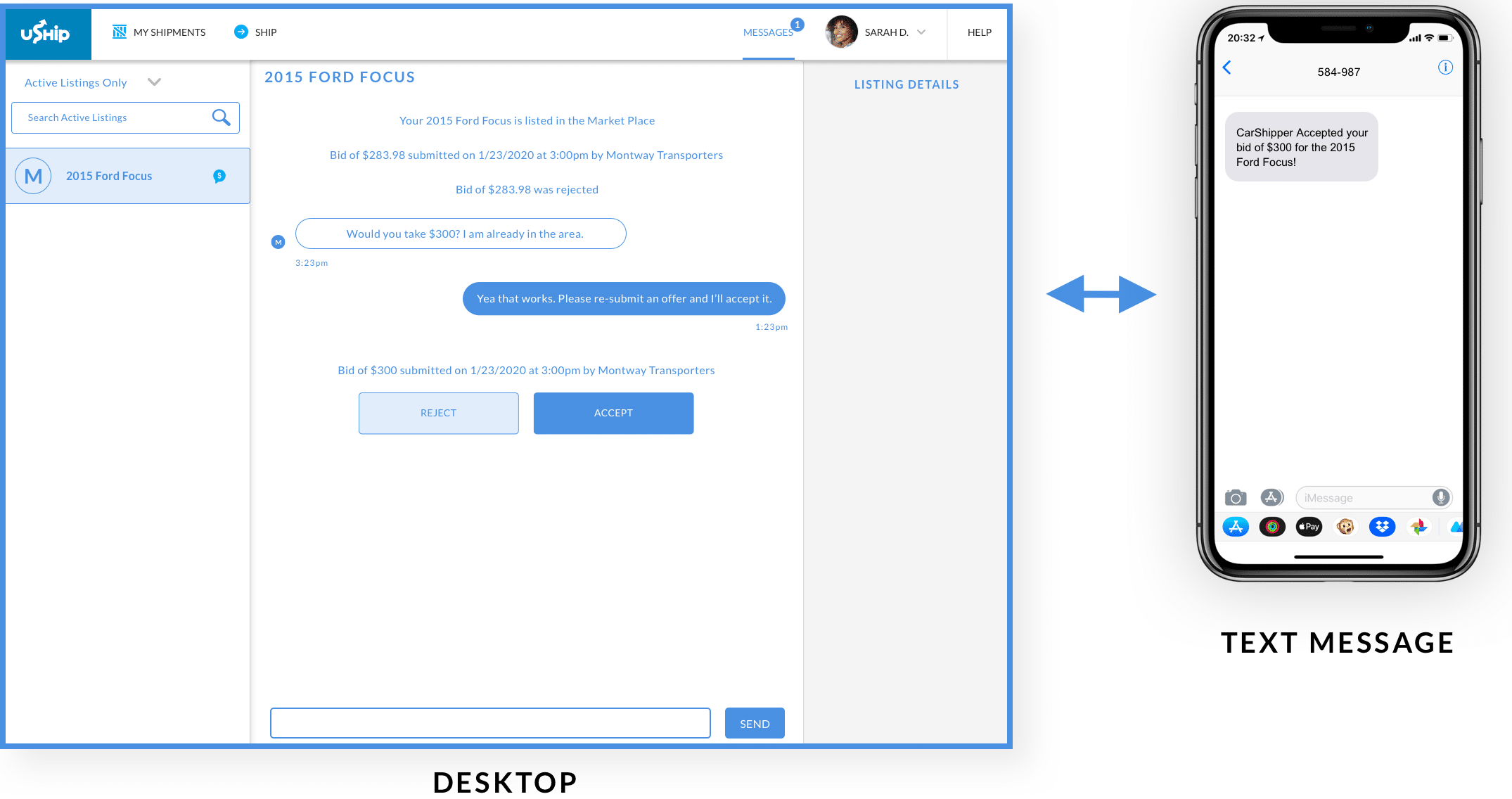Tap the phone battery indicator

pos(1445,38)
